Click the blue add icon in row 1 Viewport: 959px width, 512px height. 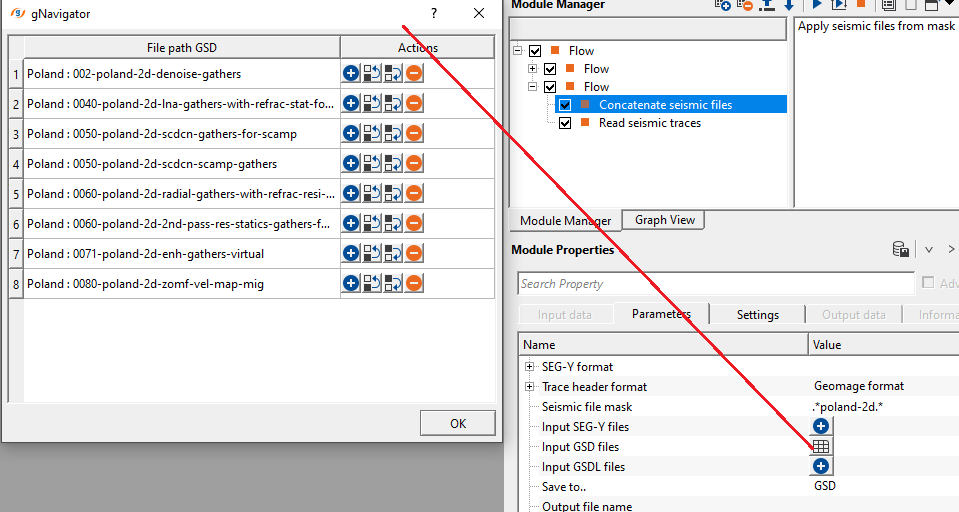(351, 73)
